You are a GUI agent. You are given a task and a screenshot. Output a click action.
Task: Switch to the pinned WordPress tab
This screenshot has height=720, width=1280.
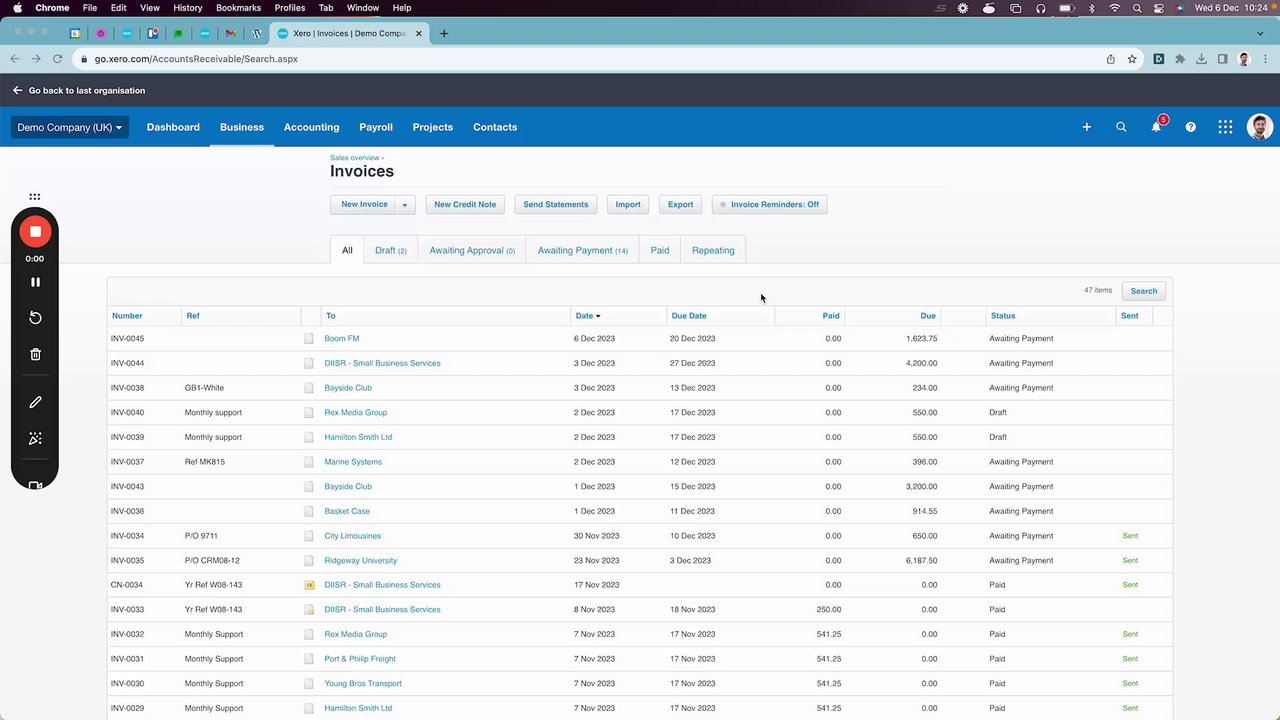tap(256, 33)
